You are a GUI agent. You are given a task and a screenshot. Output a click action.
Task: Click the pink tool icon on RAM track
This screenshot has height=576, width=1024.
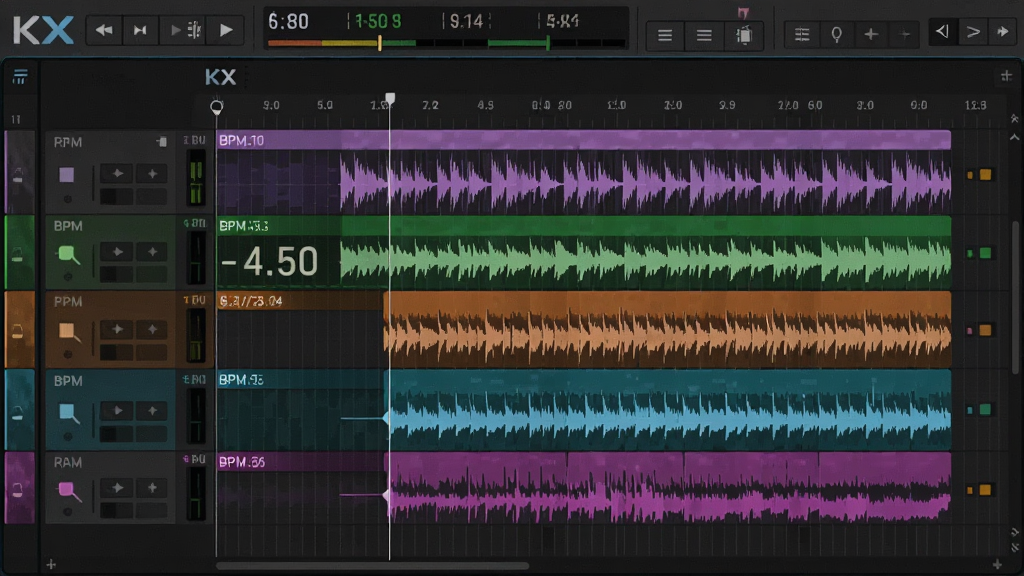click(x=69, y=491)
